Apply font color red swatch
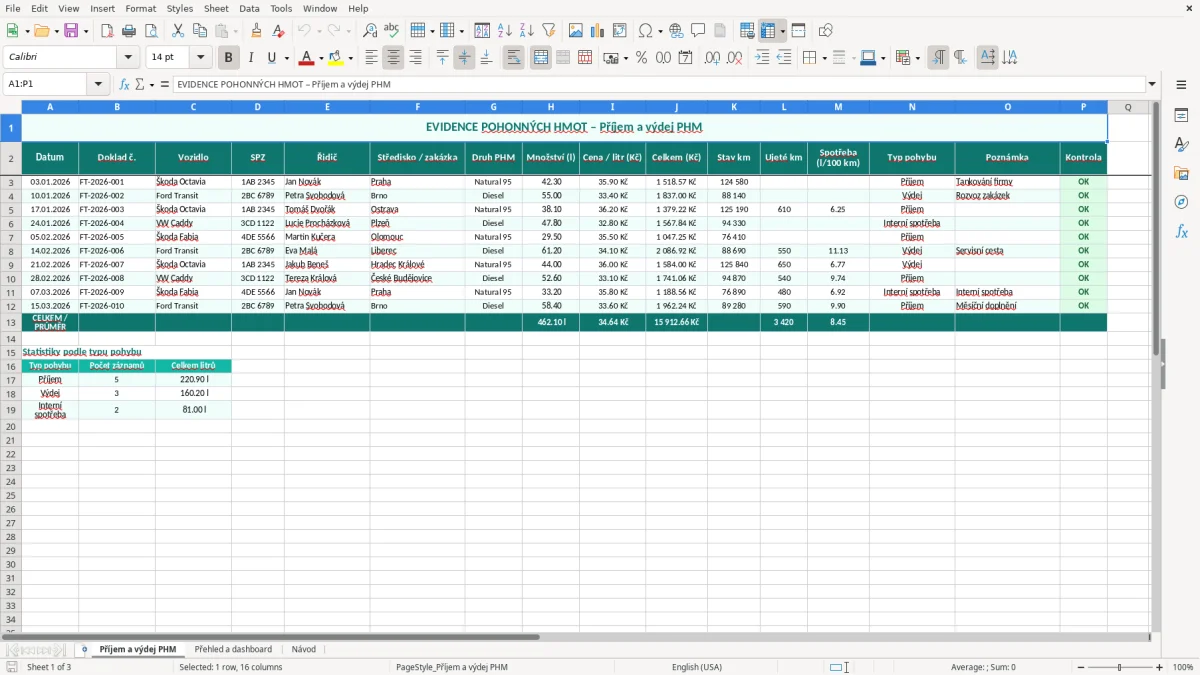The image size is (1200, 675). pyautogui.click(x=307, y=58)
